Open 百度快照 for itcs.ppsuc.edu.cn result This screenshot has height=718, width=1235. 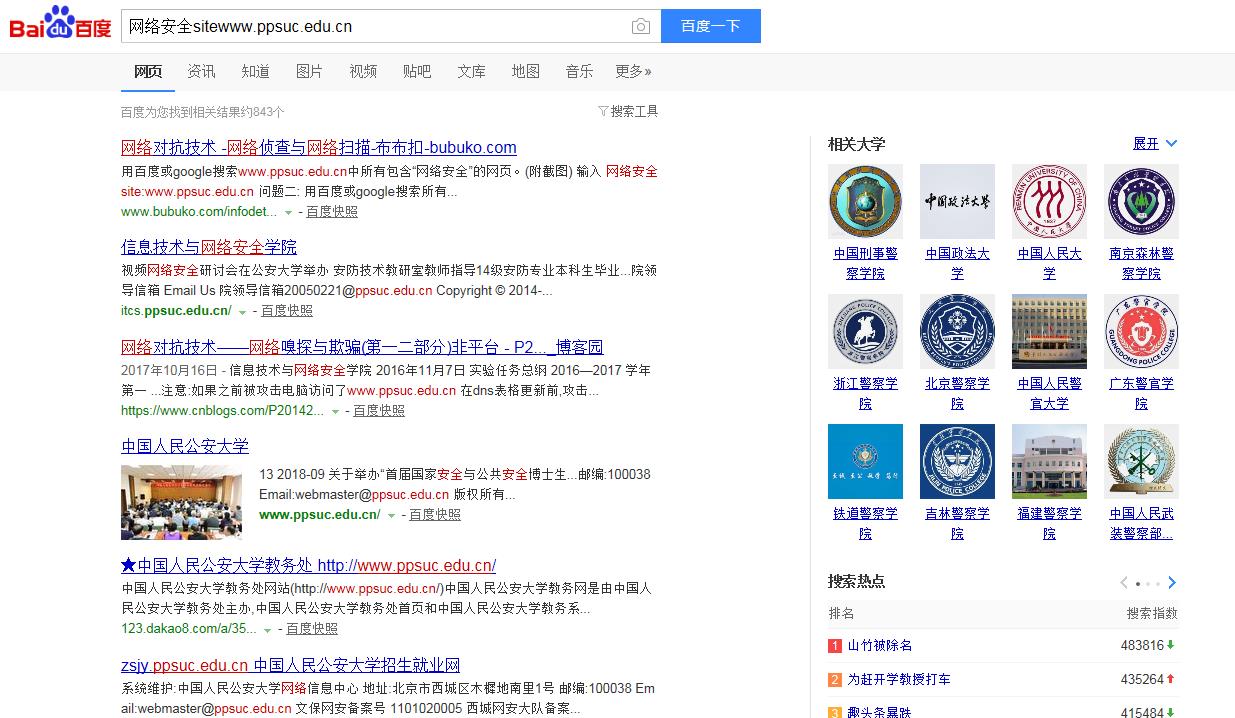click(x=287, y=311)
